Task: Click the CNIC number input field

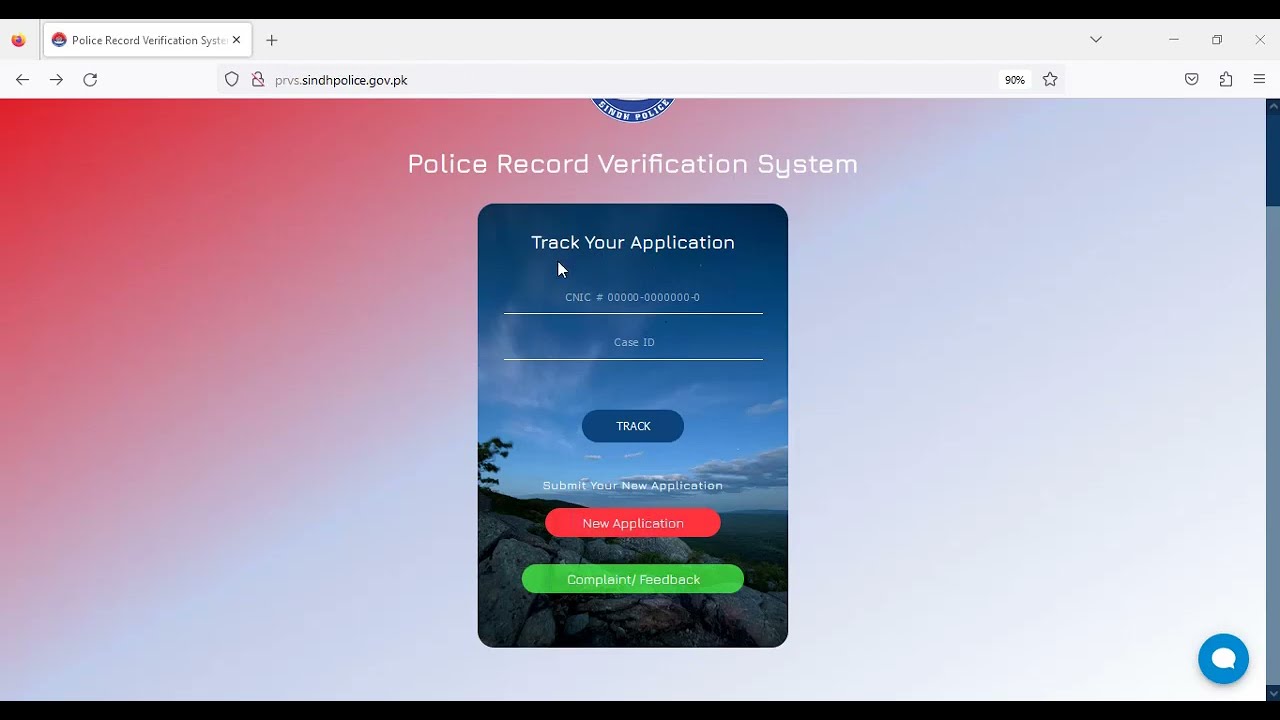Action: (633, 298)
